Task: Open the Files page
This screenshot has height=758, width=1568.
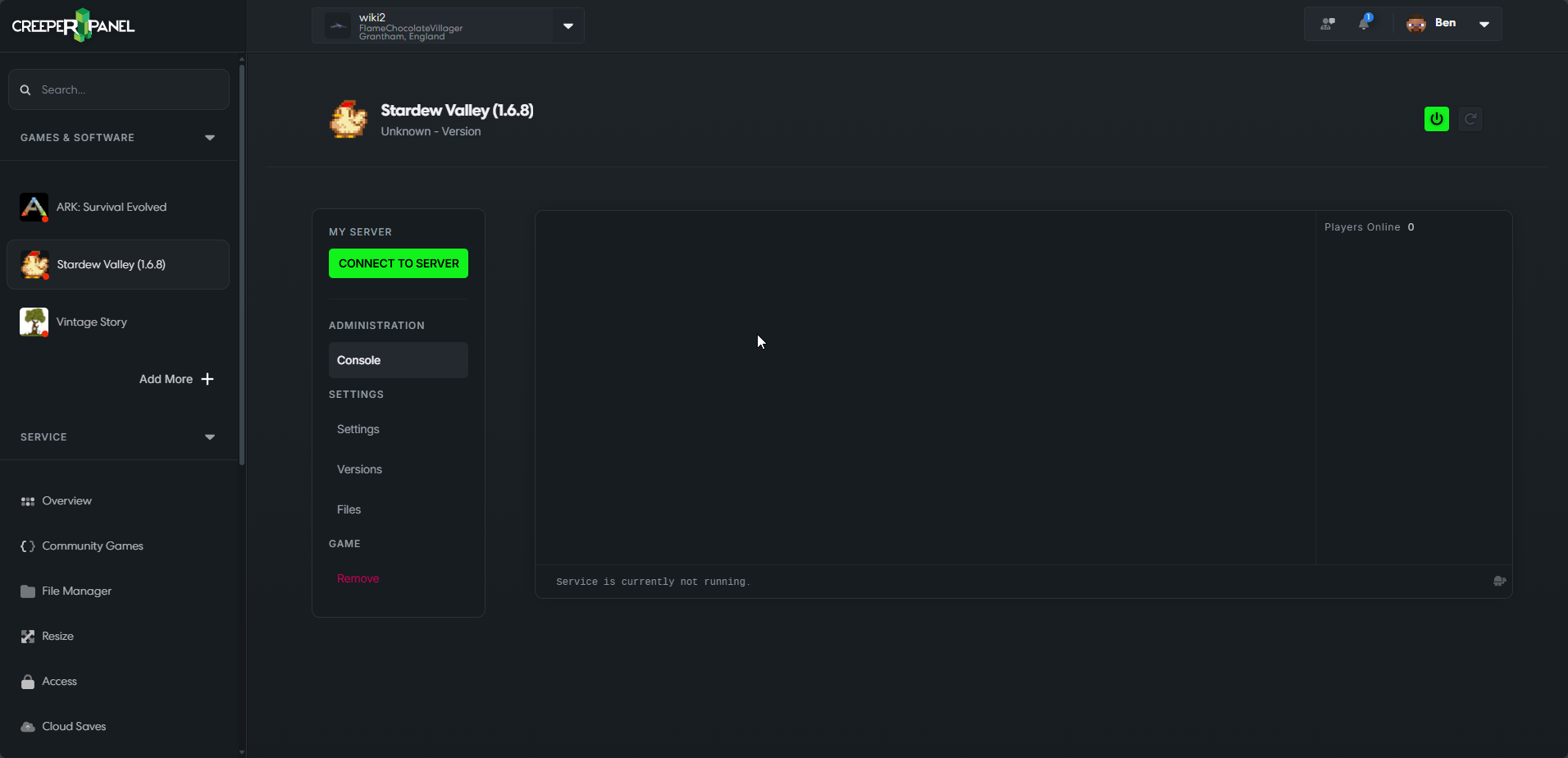Action: coord(349,509)
